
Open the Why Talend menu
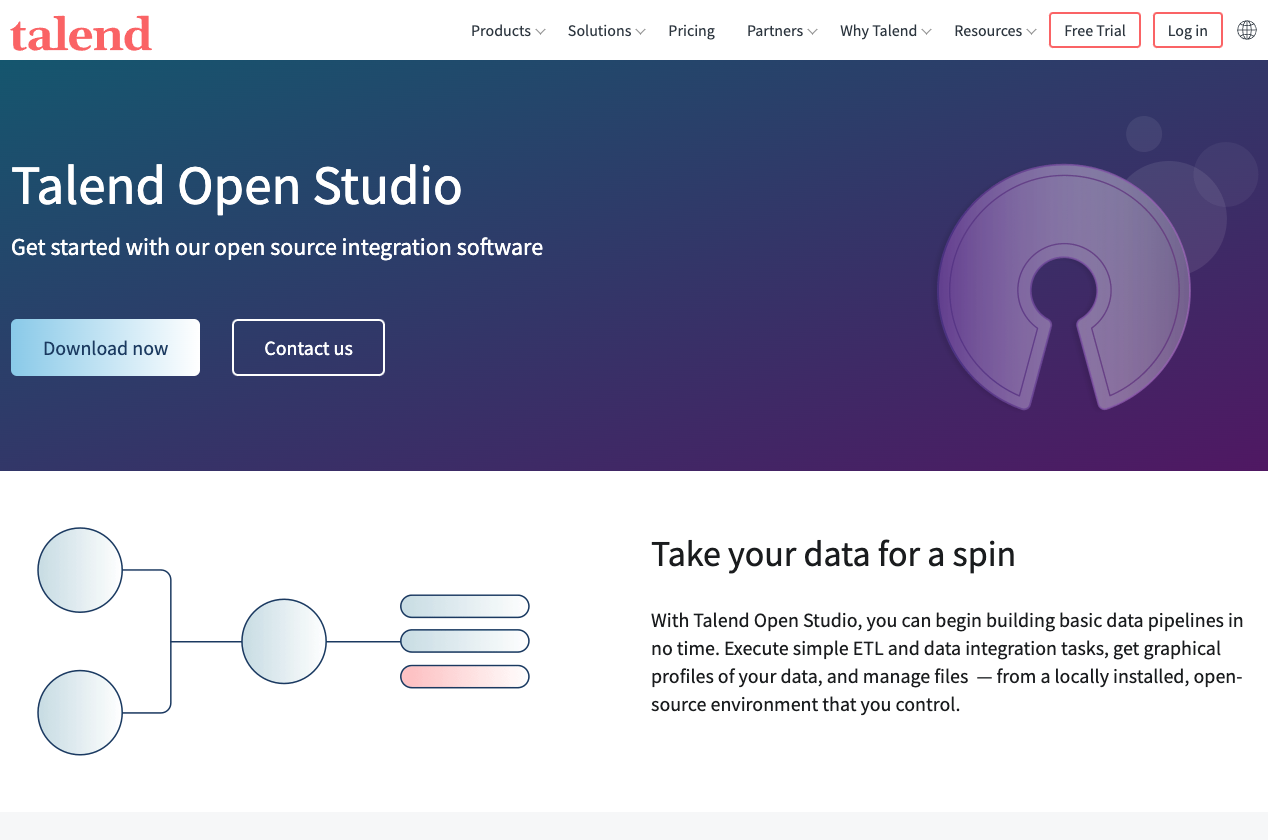878,31
